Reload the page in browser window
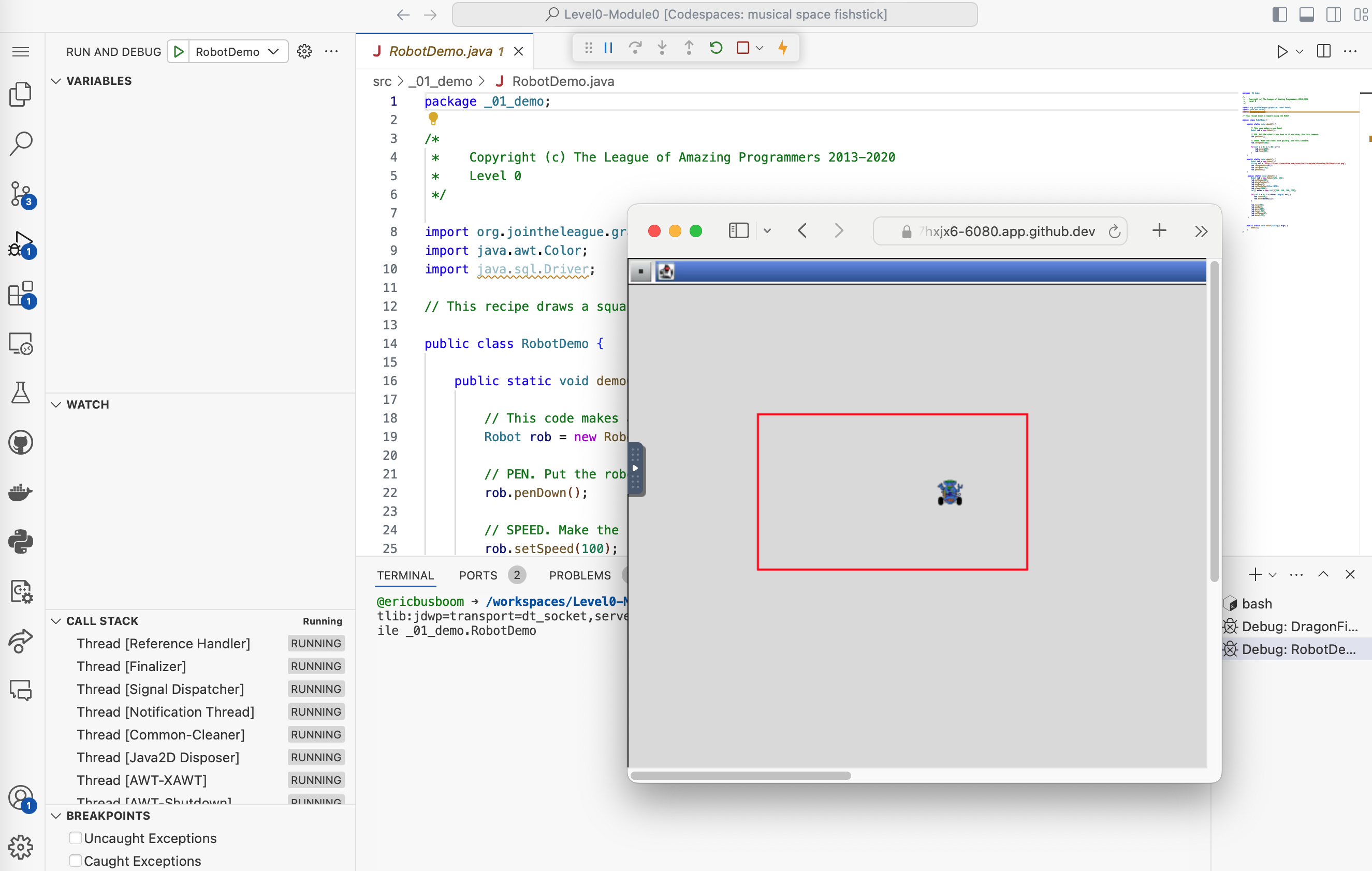 (x=1115, y=231)
